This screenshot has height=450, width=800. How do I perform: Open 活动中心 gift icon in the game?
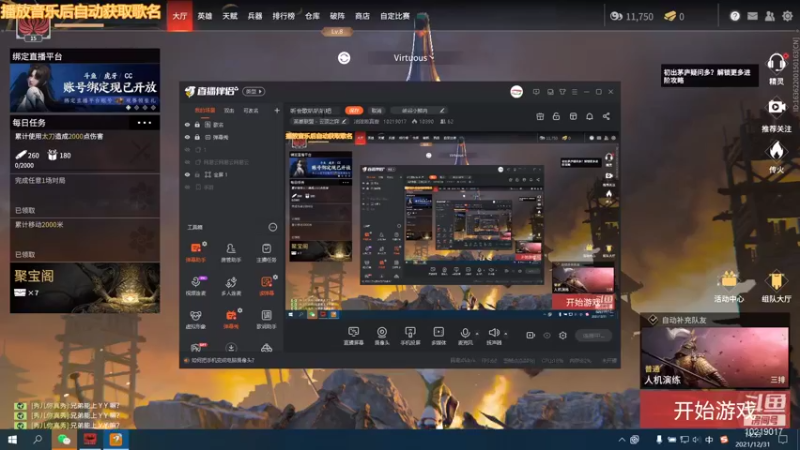click(x=729, y=281)
